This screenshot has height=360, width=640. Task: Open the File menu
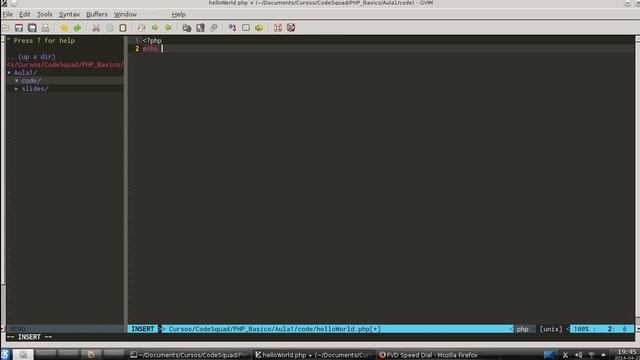pos(7,14)
